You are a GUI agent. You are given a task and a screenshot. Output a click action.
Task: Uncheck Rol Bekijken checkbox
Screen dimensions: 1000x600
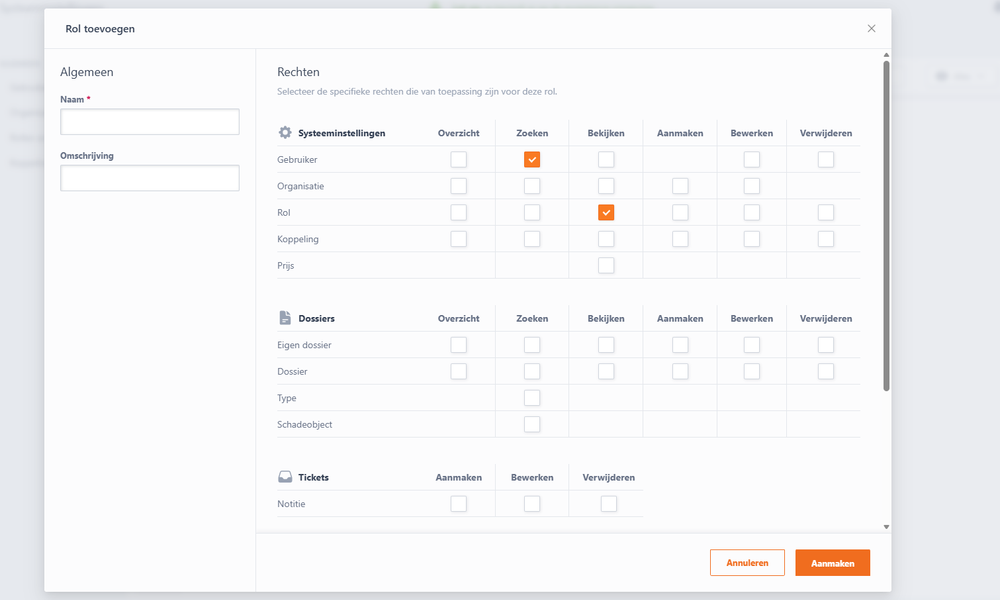click(606, 212)
